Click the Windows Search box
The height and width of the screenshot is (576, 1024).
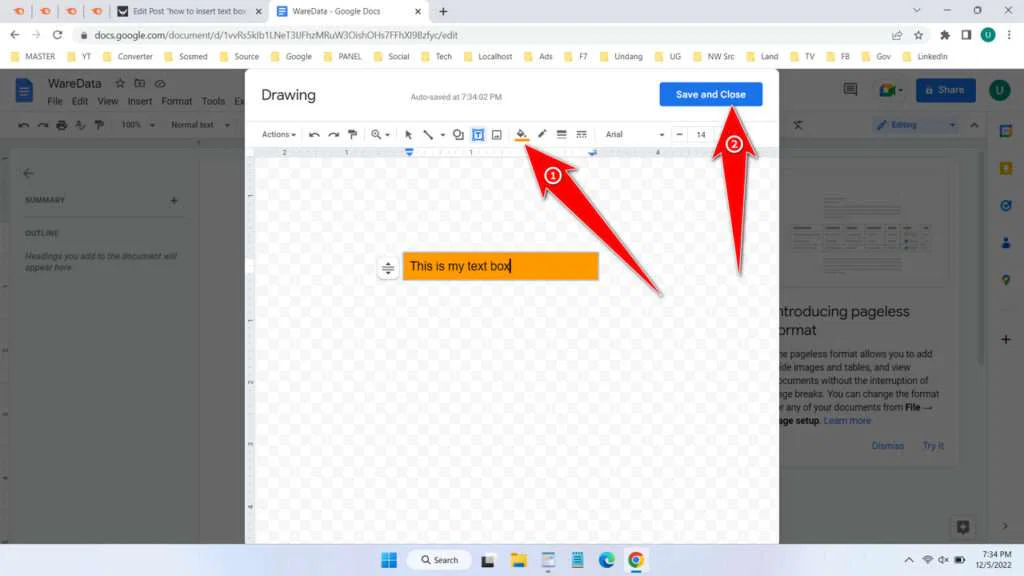(439, 559)
